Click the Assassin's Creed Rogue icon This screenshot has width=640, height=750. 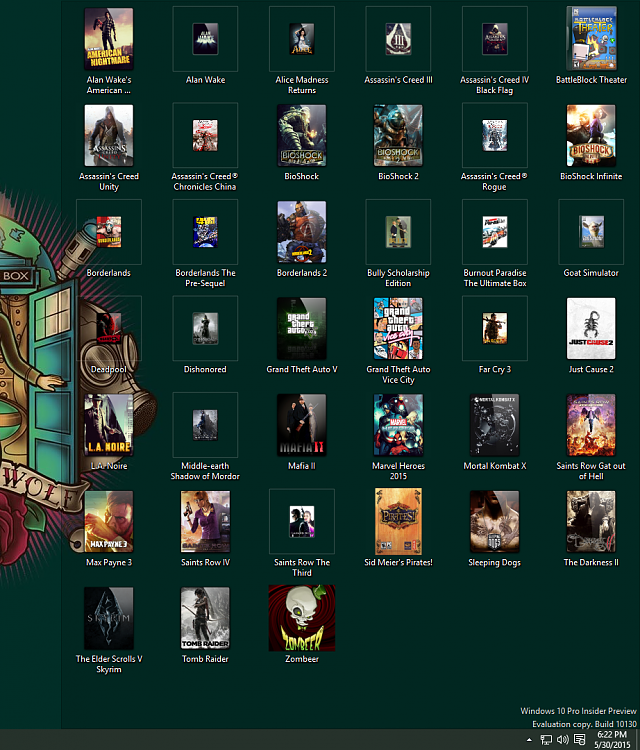pos(495,135)
